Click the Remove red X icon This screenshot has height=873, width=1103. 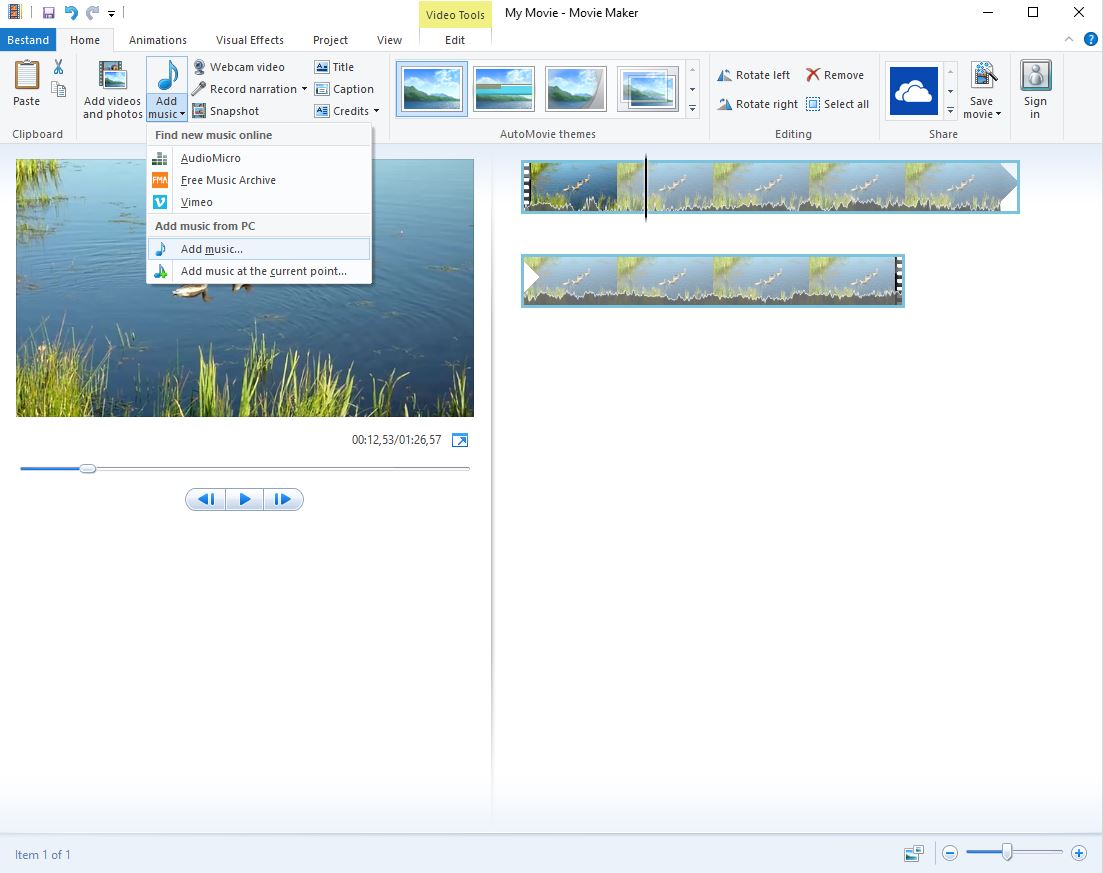813,75
